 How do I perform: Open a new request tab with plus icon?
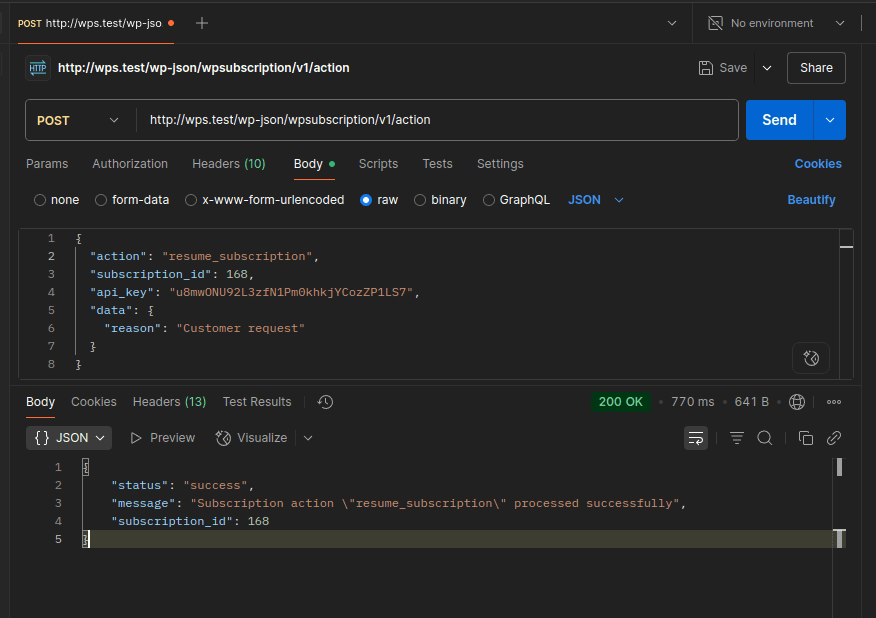pyautogui.click(x=202, y=23)
